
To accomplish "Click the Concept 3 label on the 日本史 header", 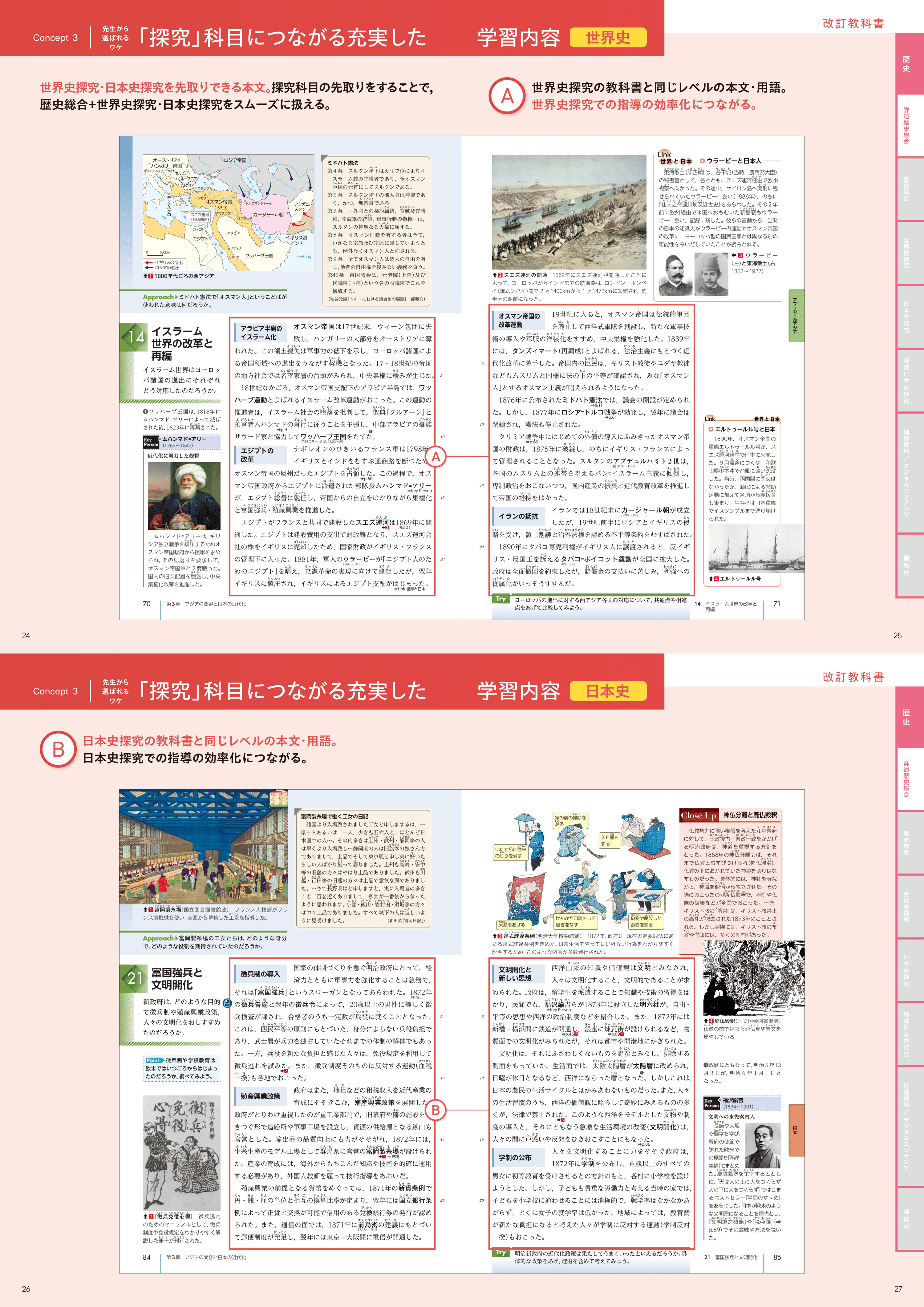I will [55, 691].
